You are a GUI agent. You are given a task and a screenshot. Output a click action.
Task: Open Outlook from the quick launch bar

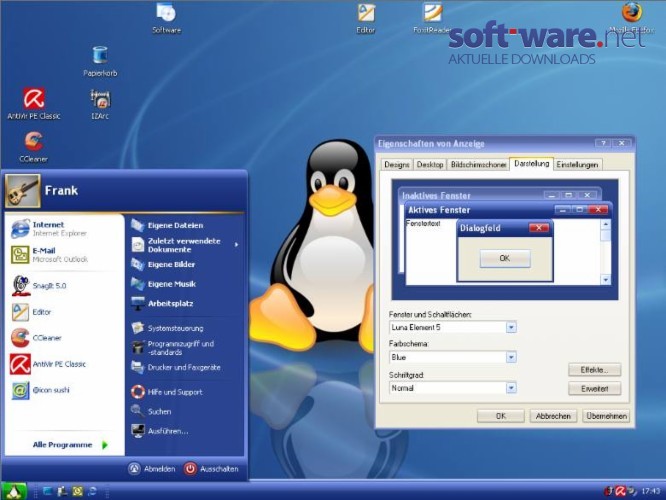pos(77,492)
